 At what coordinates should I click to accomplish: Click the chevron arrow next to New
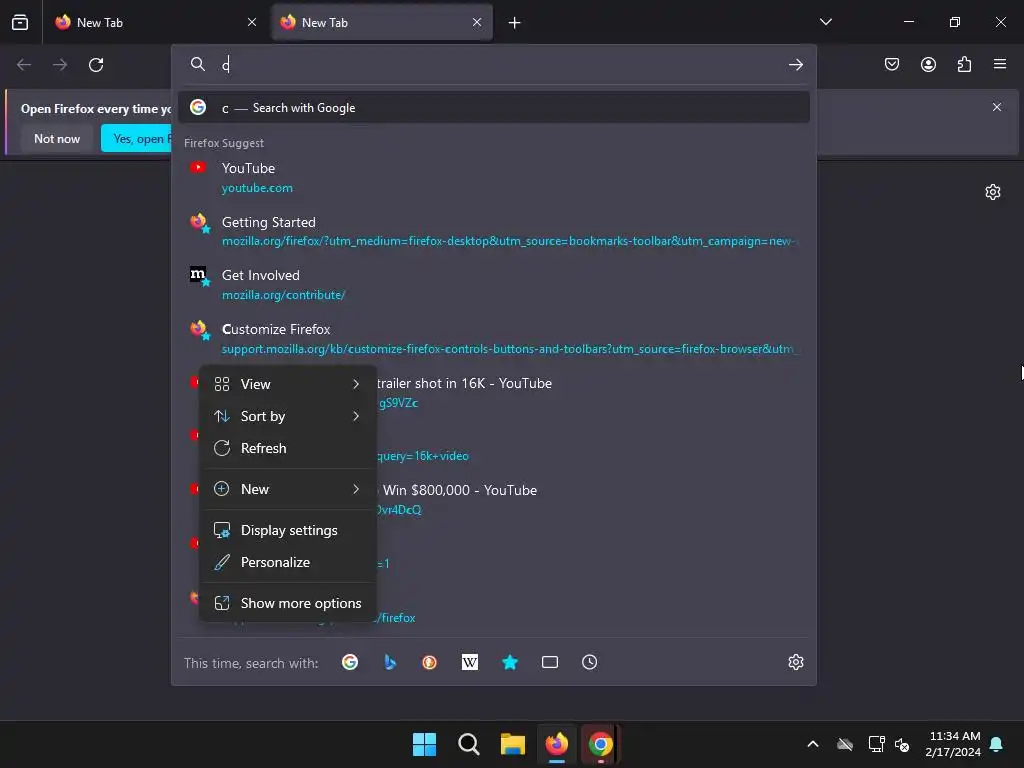coord(356,489)
